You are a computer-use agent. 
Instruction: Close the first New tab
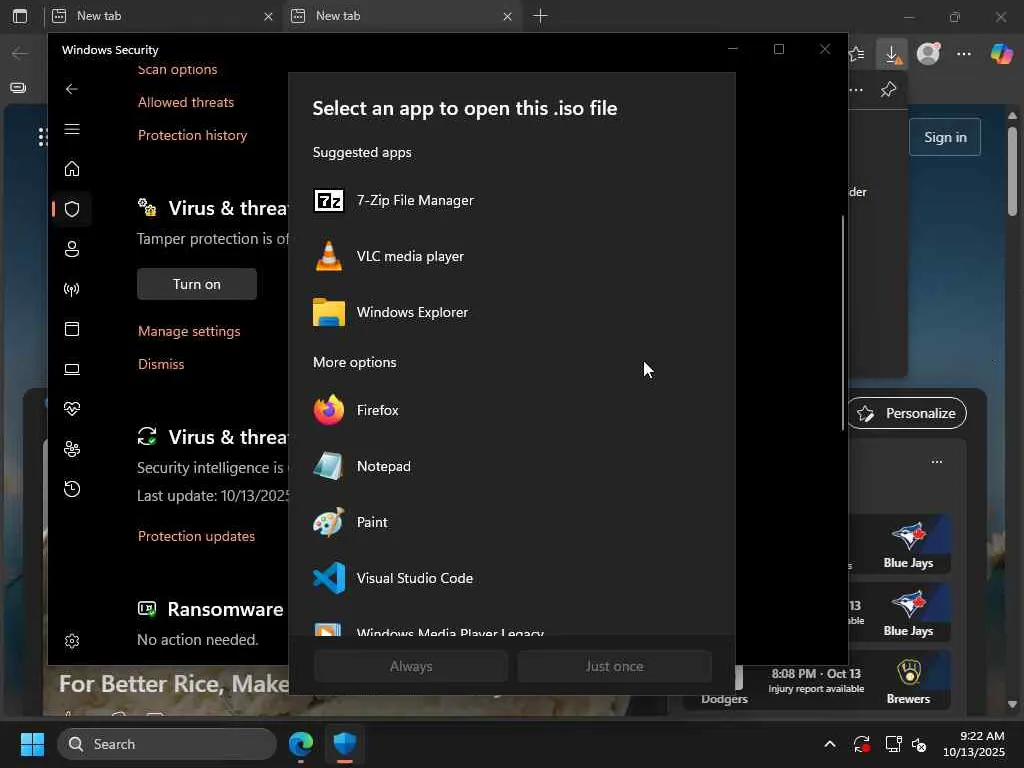[x=268, y=16]
